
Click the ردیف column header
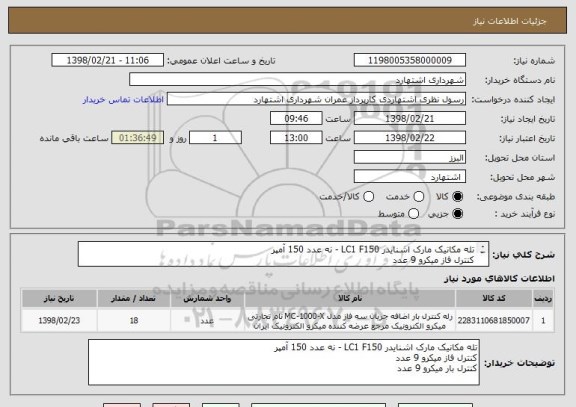click(x=543, y=298)
